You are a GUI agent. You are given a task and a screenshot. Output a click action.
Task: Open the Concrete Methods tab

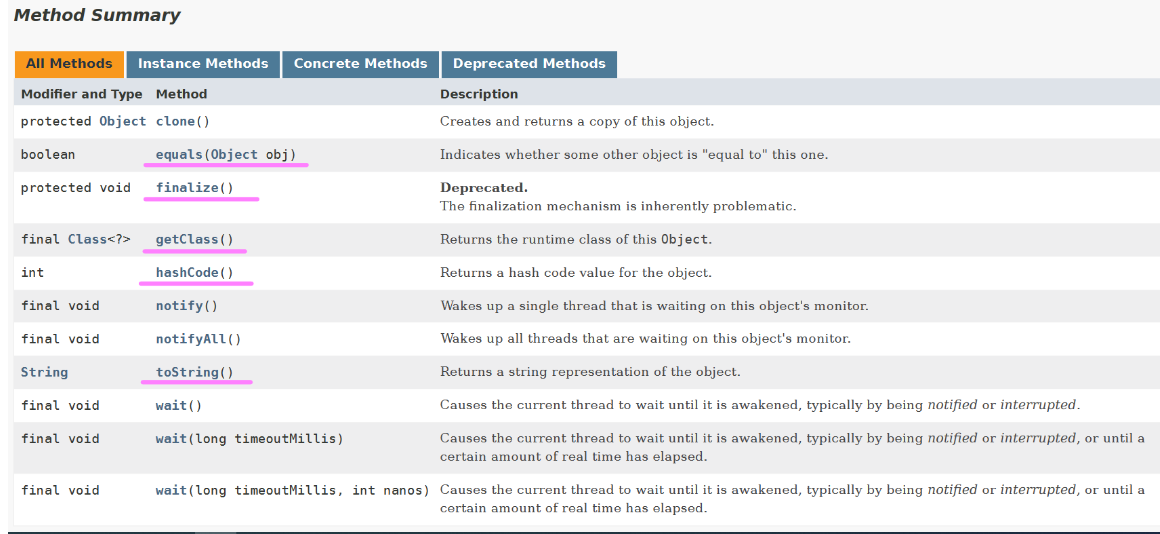(x=360, y=64)
